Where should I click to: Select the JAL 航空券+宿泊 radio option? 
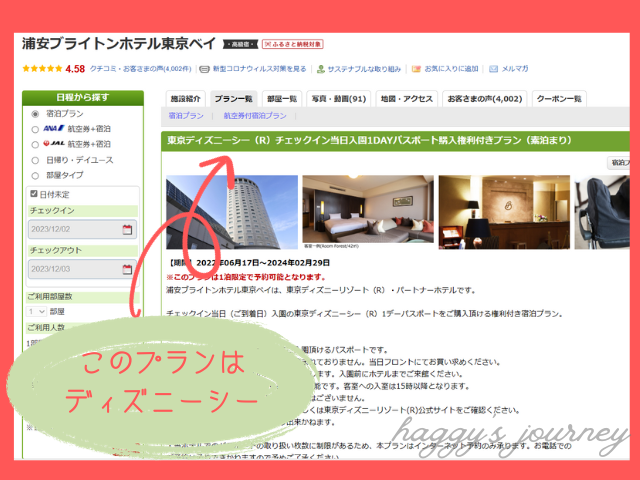[35, 144]
